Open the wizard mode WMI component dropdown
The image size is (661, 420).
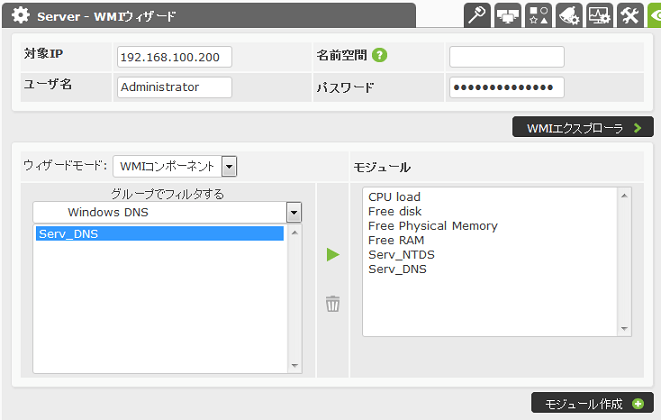tap(174, 166)
